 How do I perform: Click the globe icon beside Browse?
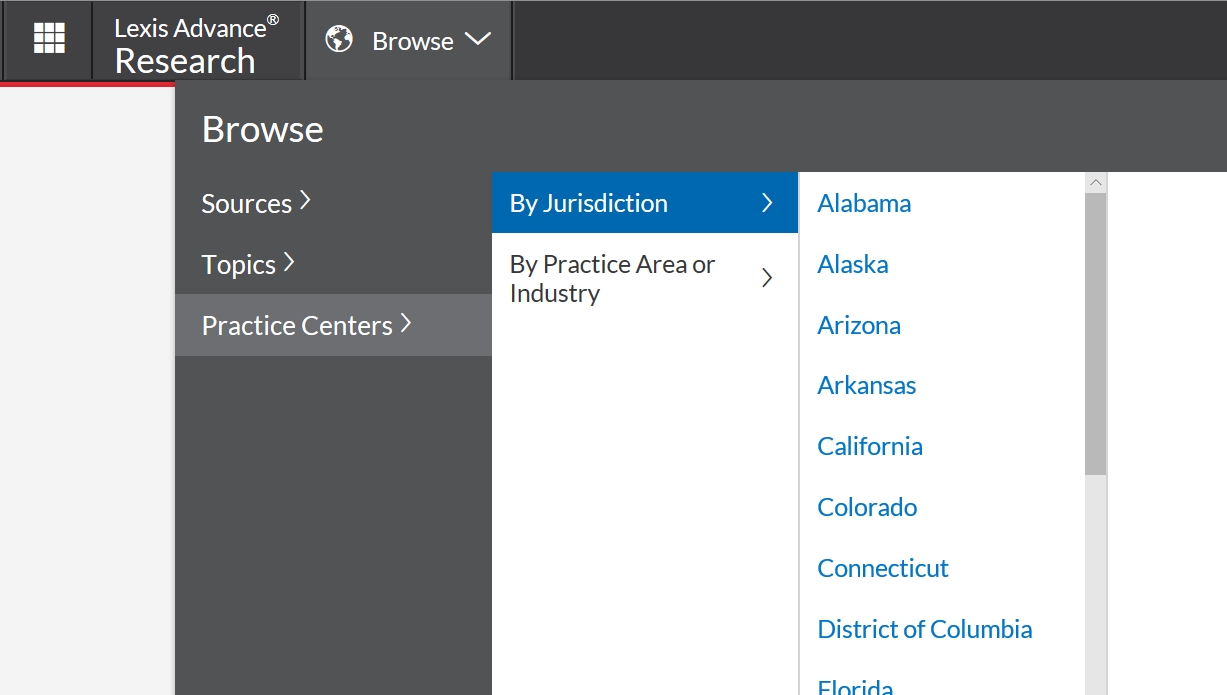[339, 40]
